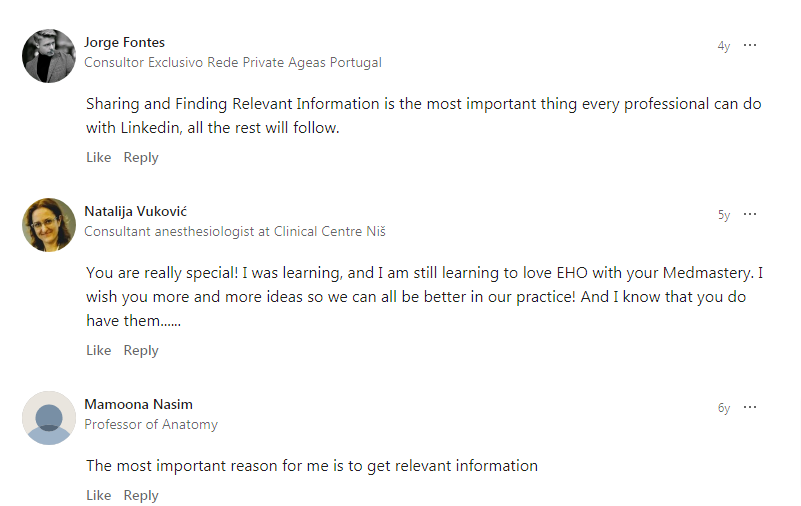
Task: Click the 'Professor of Anatomy' headline
Action: pos(151,424)
